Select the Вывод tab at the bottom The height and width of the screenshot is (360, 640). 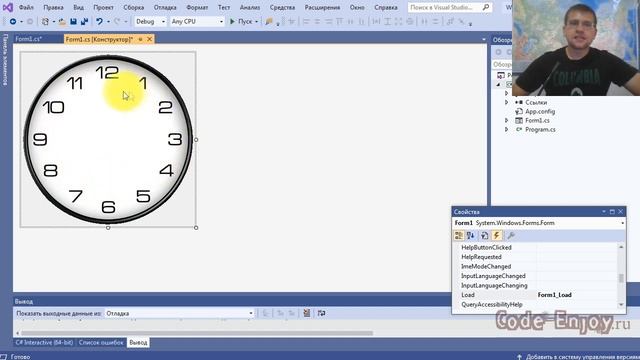point(138,342)
